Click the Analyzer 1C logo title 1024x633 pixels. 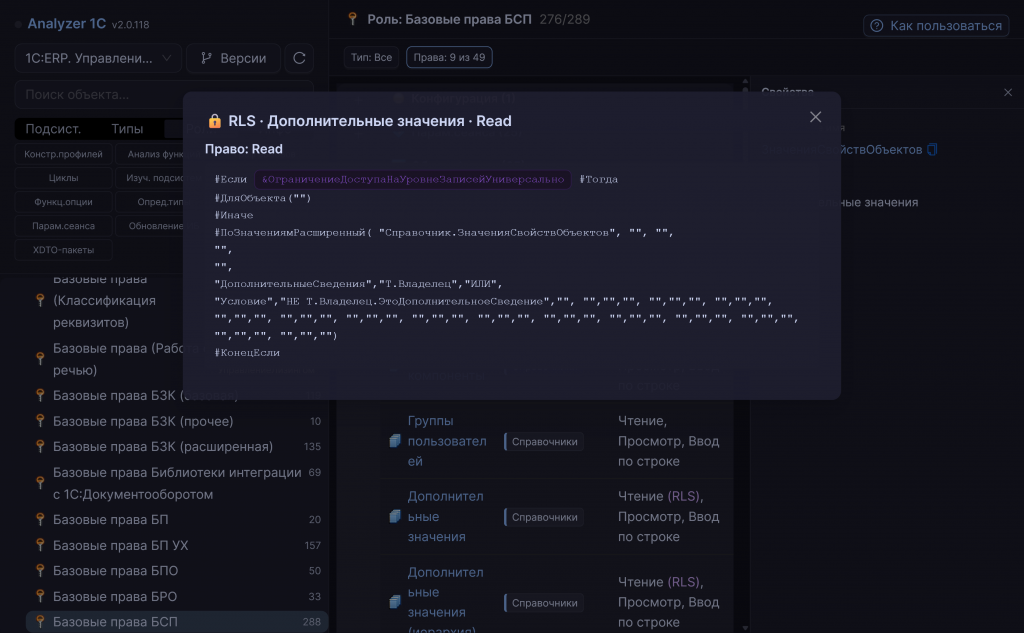(x=67, y=24)
